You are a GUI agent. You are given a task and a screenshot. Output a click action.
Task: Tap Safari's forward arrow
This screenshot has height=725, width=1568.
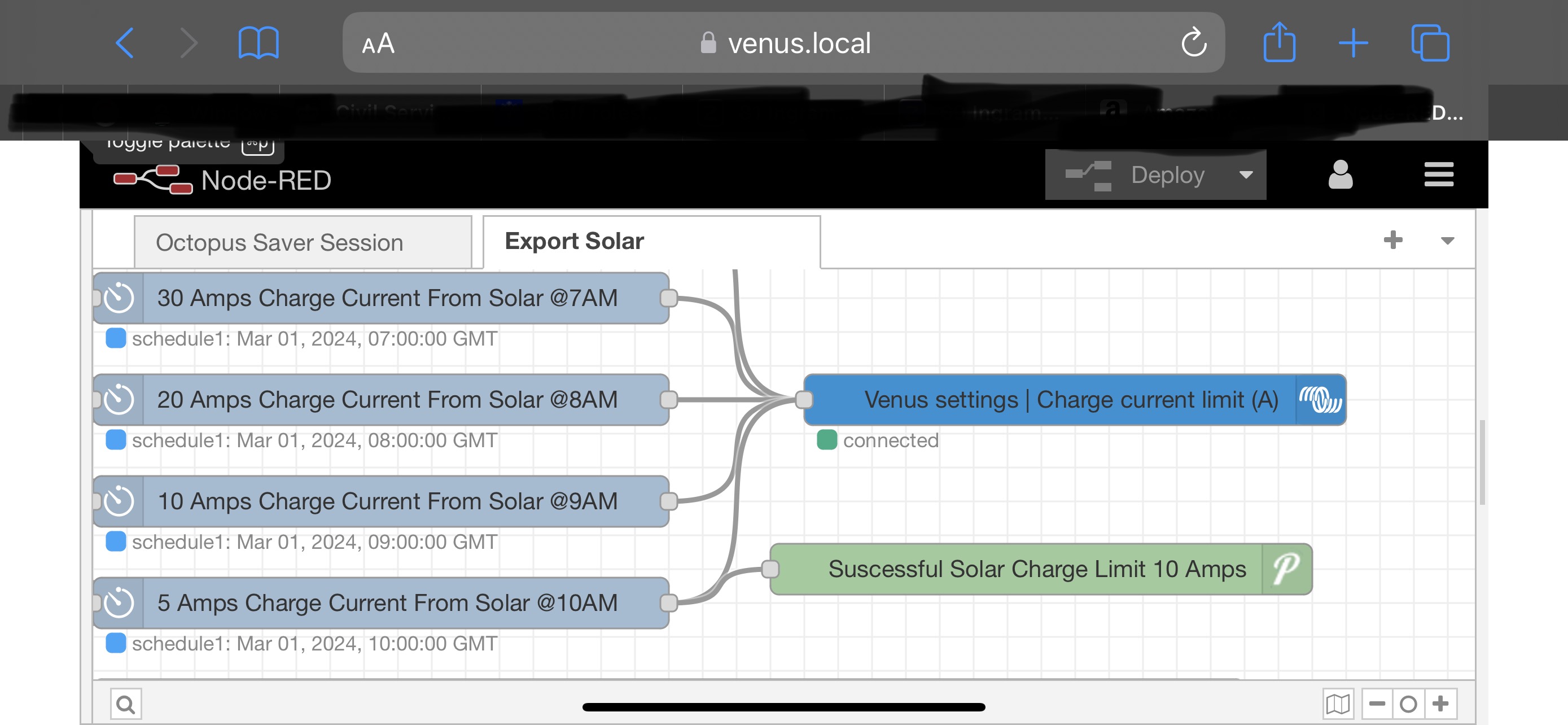click(x=189, y=43)
